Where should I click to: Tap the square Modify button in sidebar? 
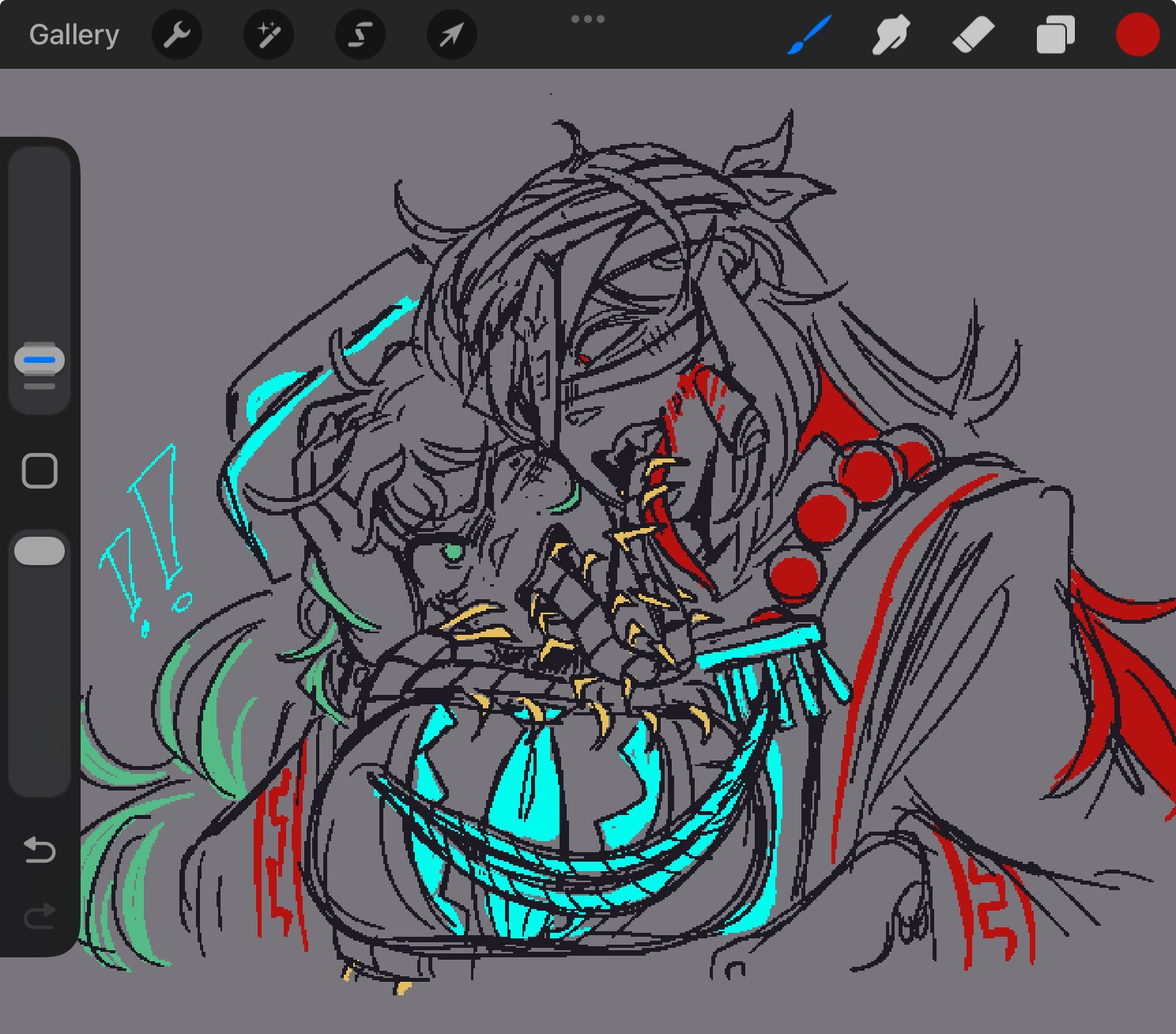click(40, 471)
